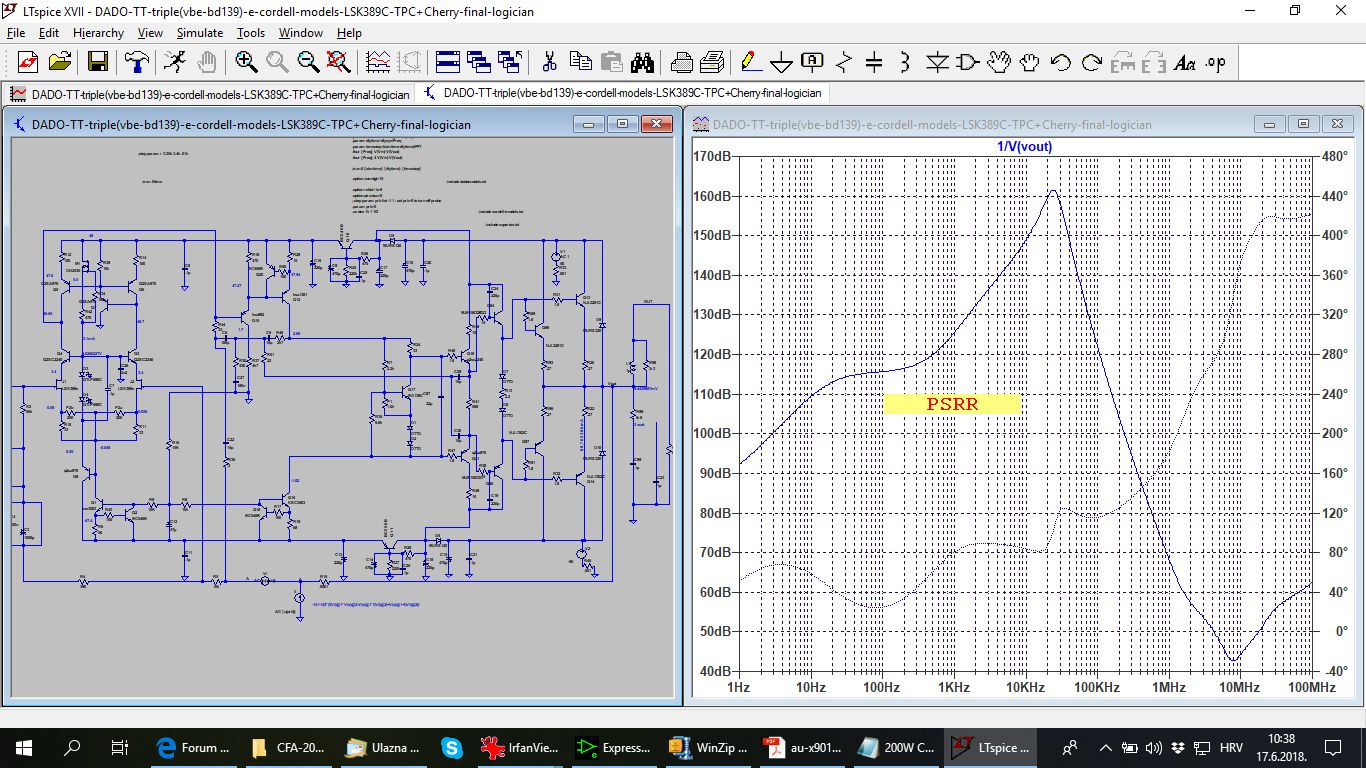The image size is (1366, 768).
Task: Click the Print toolbar icon
Action: 712,62
